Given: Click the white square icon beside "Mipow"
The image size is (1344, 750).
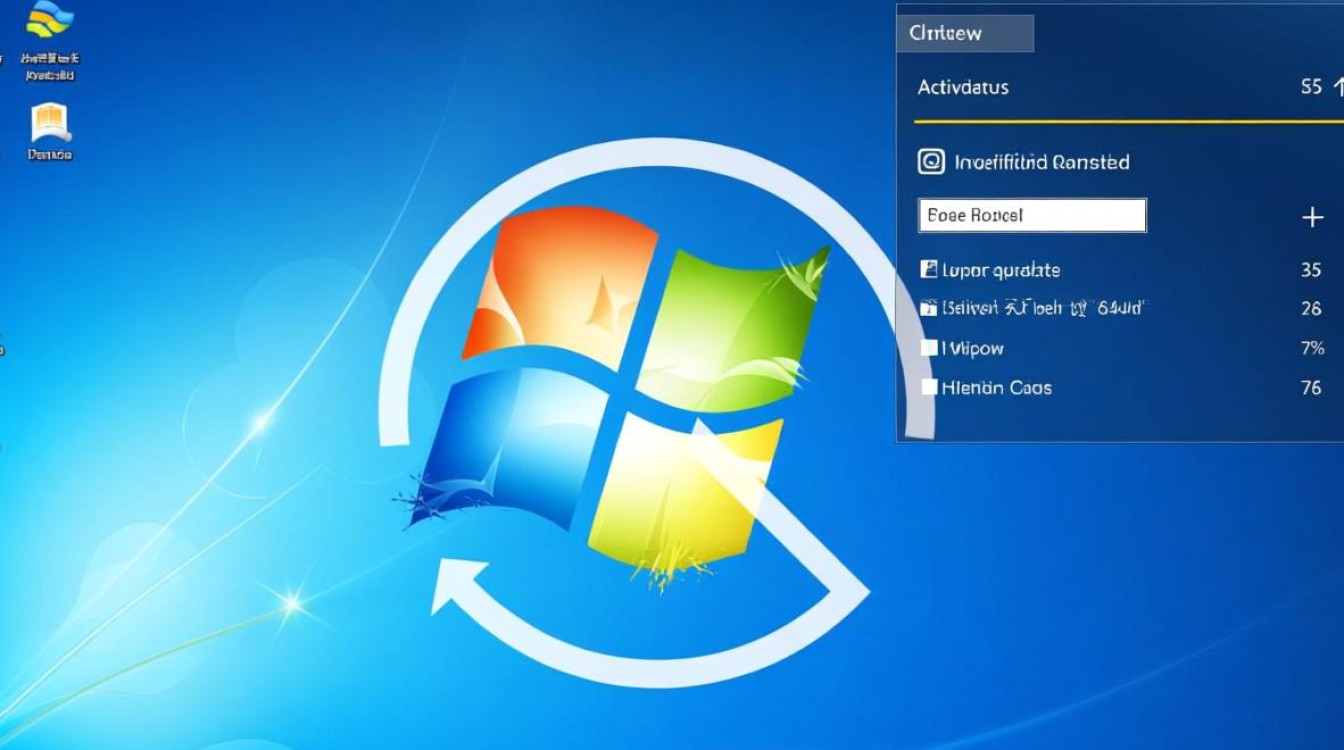Looking at the screenshot, I should pyautogui.click(x=929, y=347).
